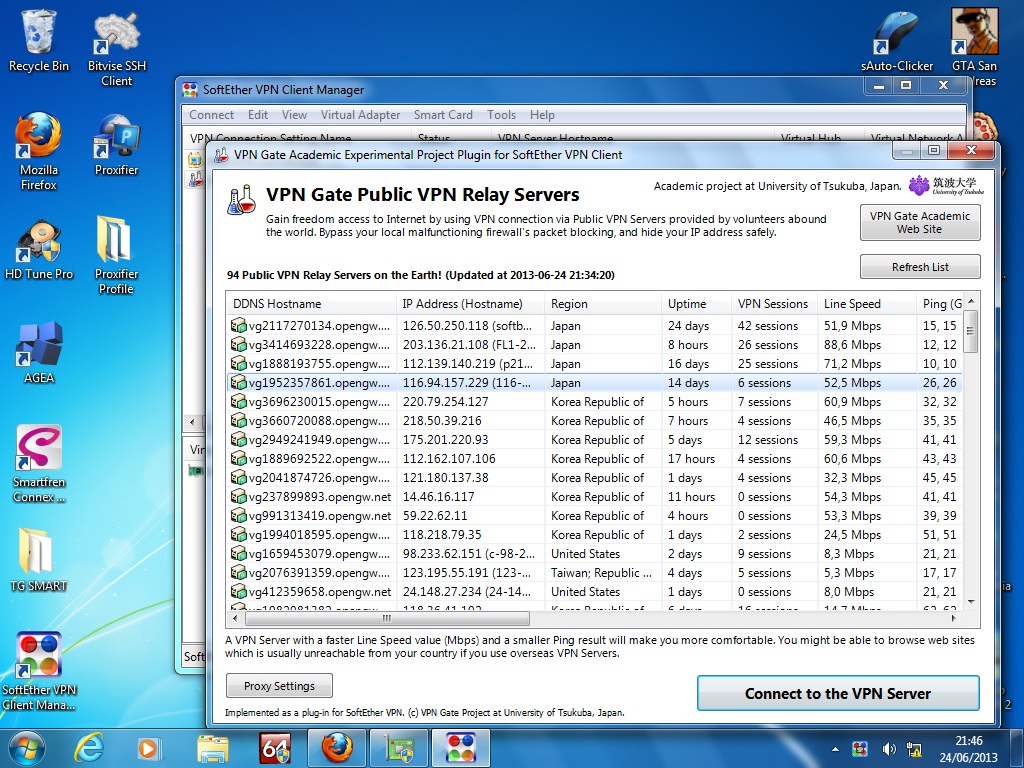Sort by Region column header

(603, 304)
